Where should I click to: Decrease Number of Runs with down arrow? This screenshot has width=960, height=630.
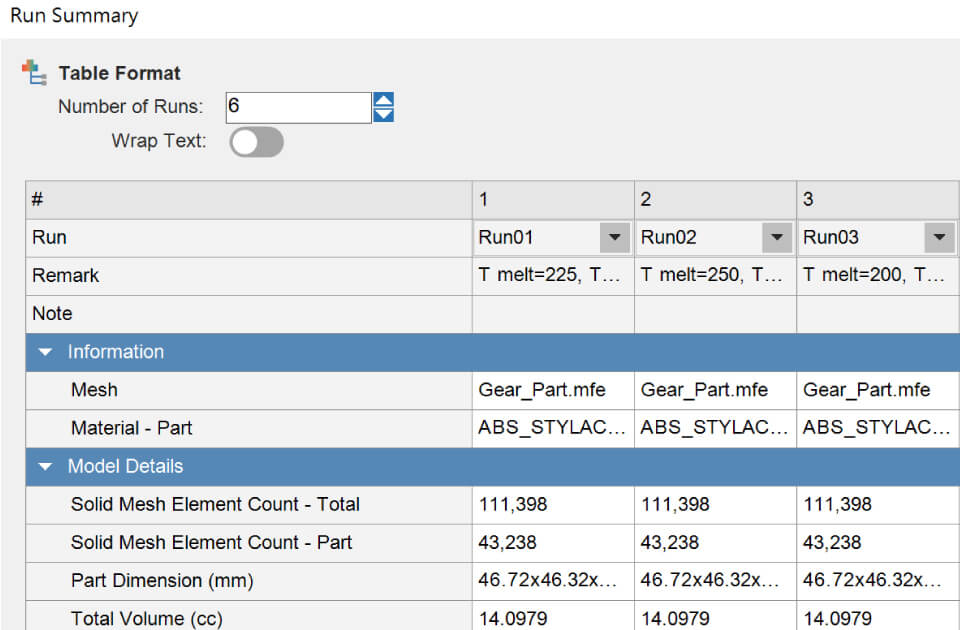coord(383,115)
